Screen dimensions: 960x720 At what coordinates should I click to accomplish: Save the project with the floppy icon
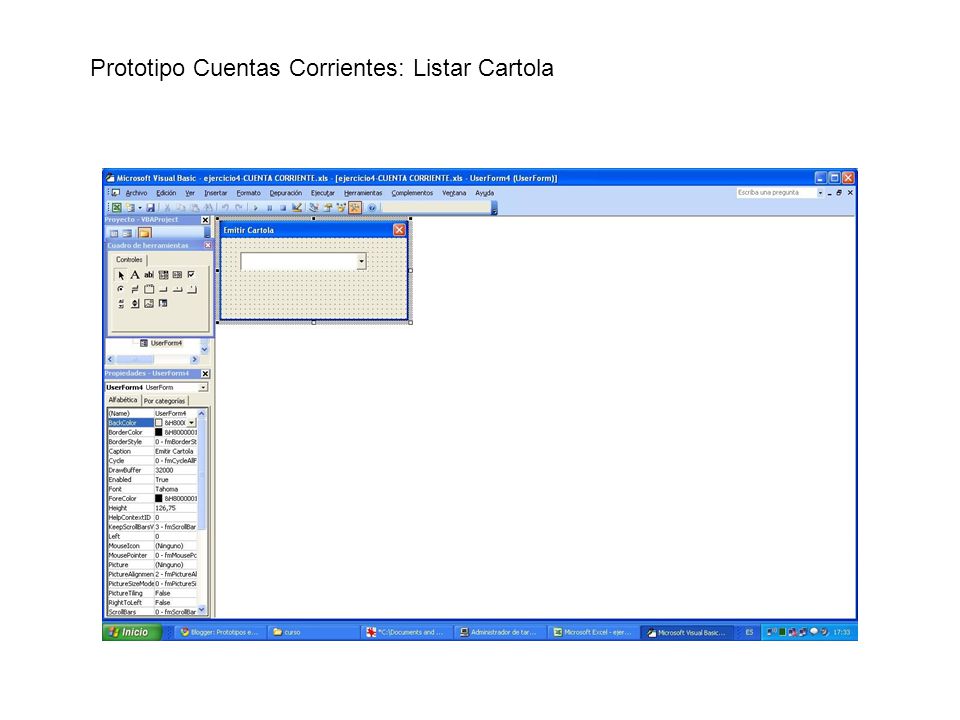pos(151,208)
